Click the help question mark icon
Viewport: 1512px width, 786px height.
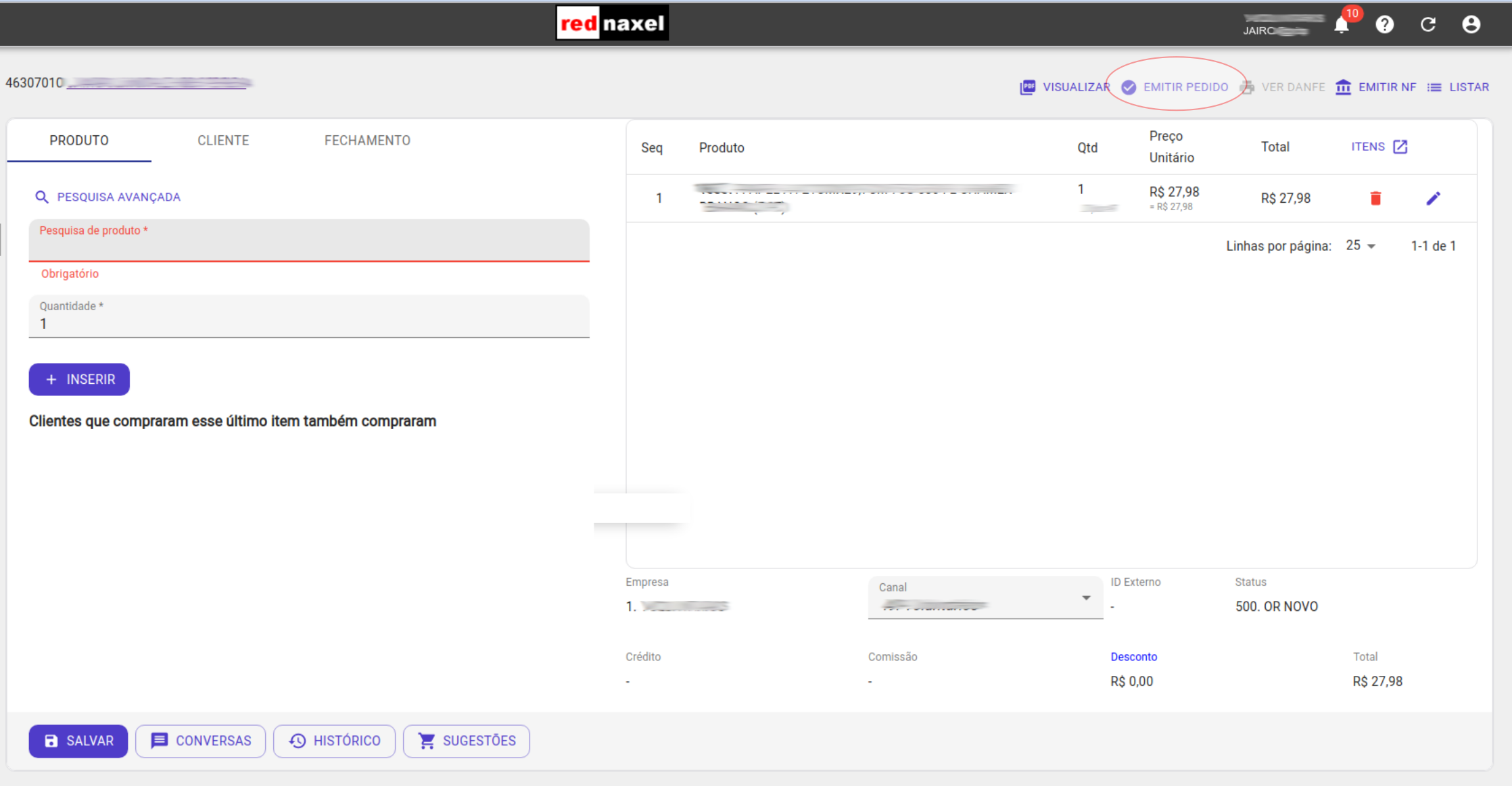pos(1384,25)
